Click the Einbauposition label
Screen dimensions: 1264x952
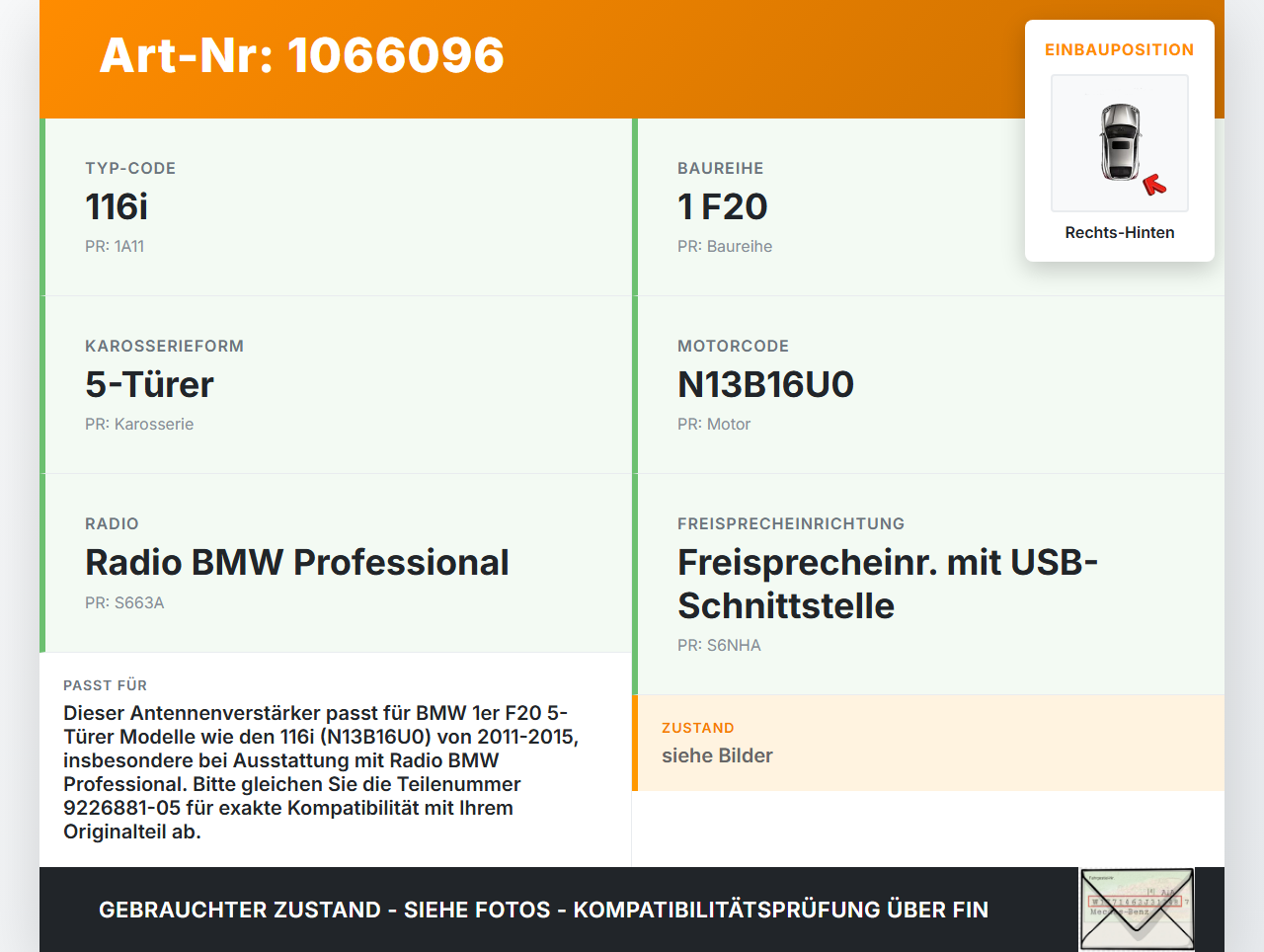point(1120,49)
